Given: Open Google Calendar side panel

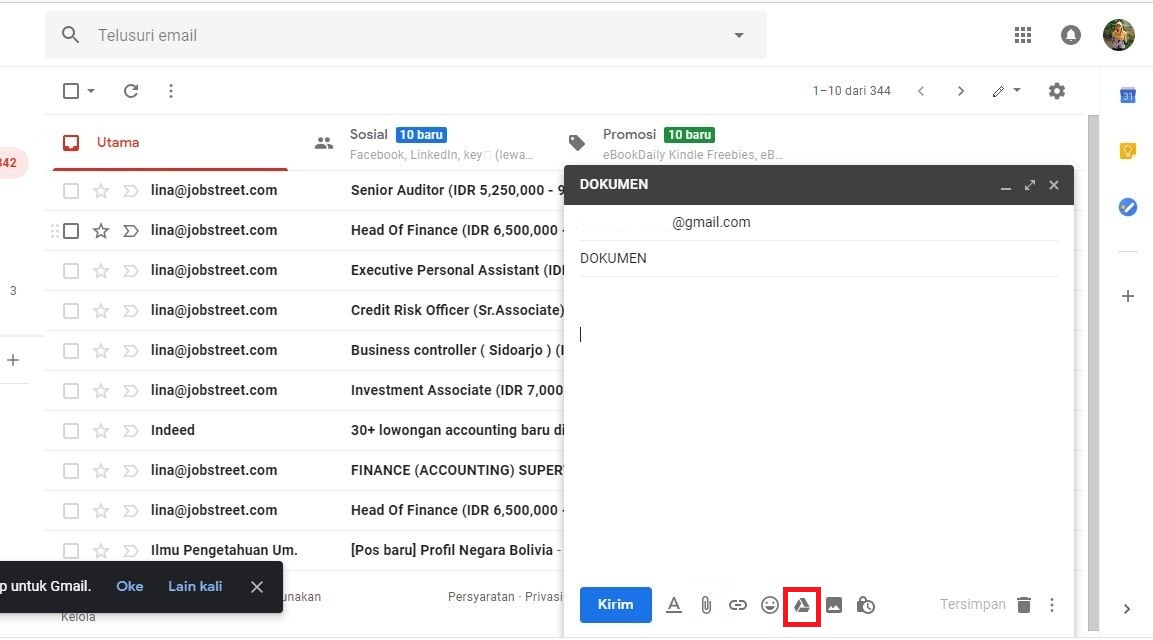Looking at the screenshot, I should coord(1127,95).
